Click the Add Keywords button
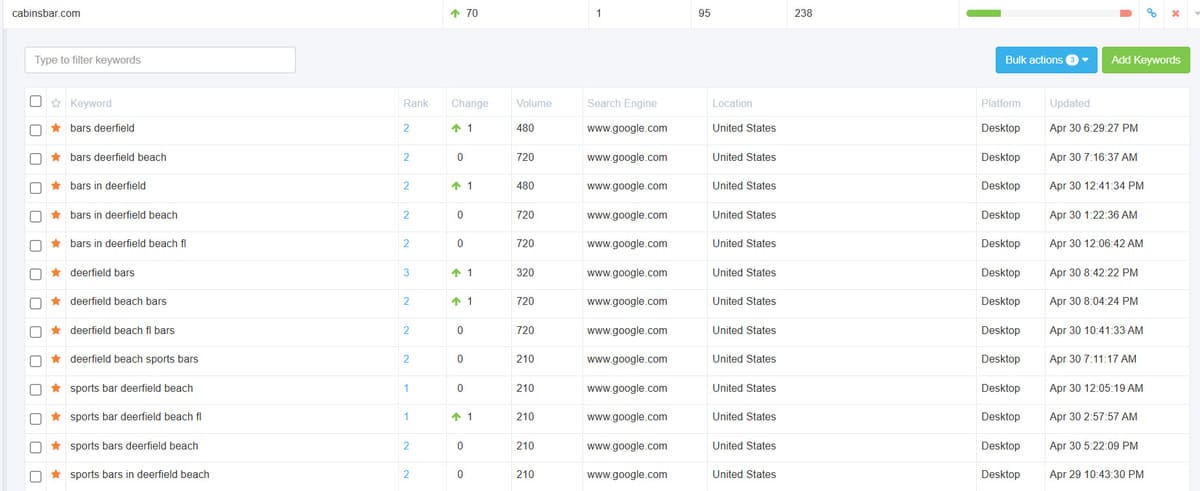 (x=1146, y=60)
